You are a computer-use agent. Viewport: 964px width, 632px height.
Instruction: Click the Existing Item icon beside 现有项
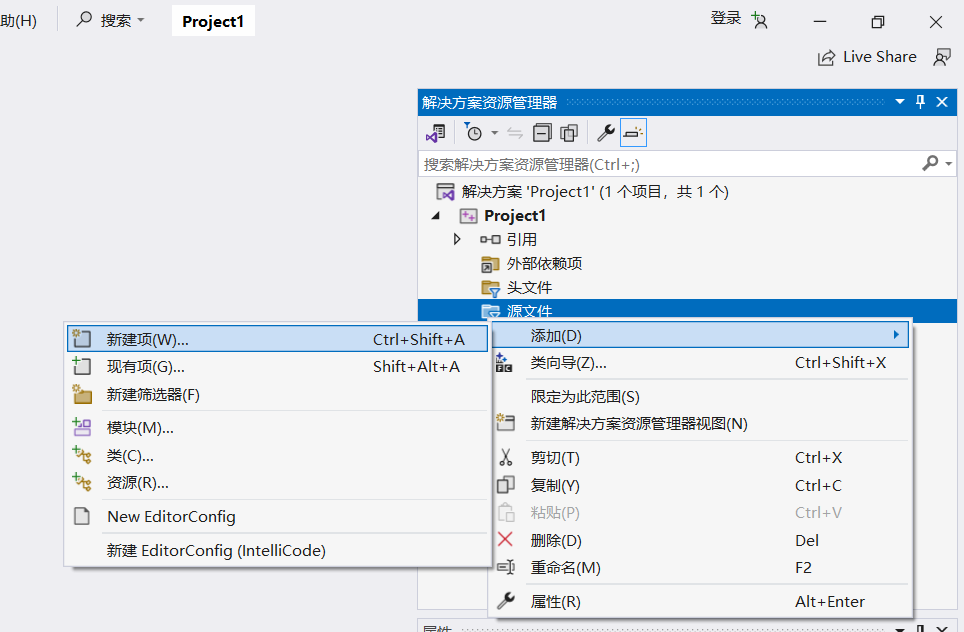(x=82, y=366)
